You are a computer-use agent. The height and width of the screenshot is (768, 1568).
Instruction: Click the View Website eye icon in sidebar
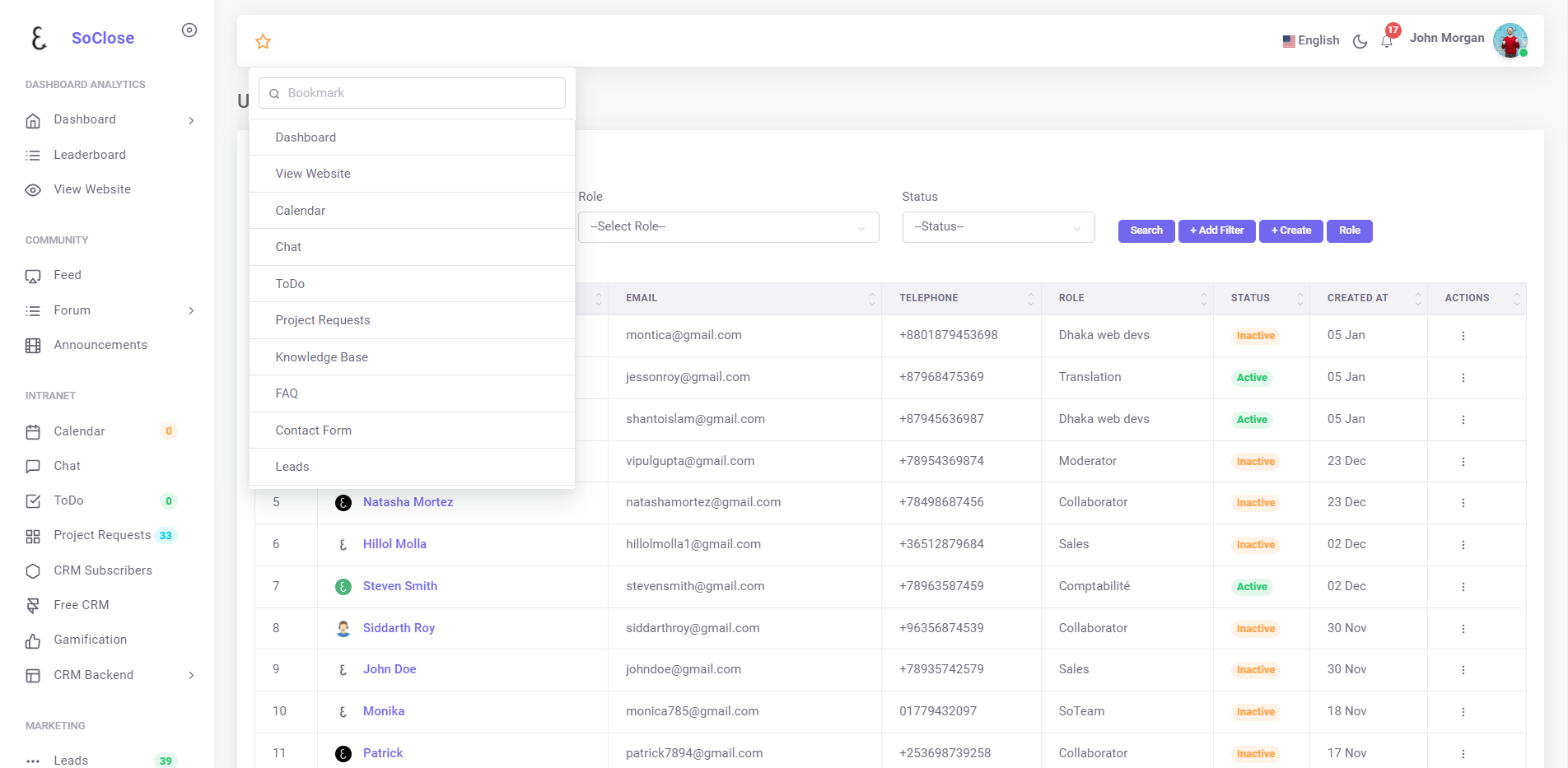[x=33, y=190]
